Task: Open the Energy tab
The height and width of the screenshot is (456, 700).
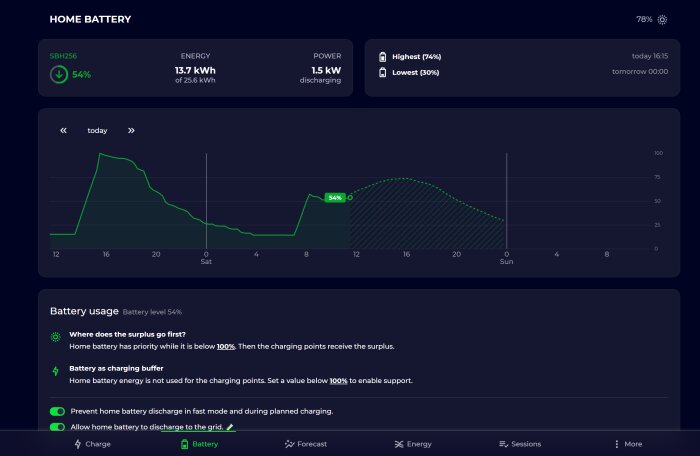Action: click(x=413, y=444)
